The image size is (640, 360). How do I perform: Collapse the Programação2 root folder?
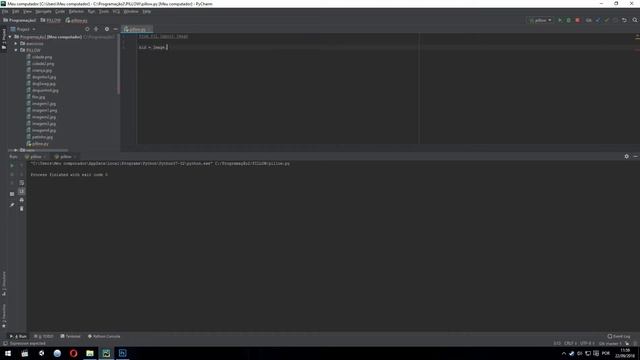[10, 37]
